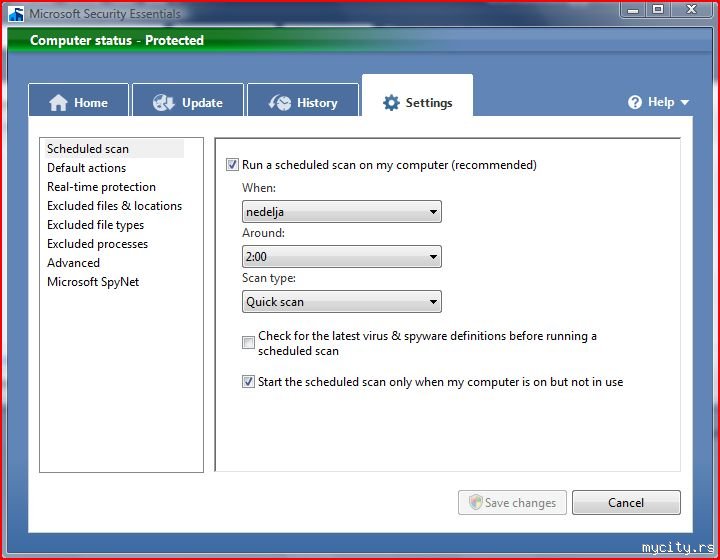Image resolution: width=720 pixels, height=560 pixels.
Task: Click the Microsoft Security Essentials title bar icon
Action: click(17, 14)
